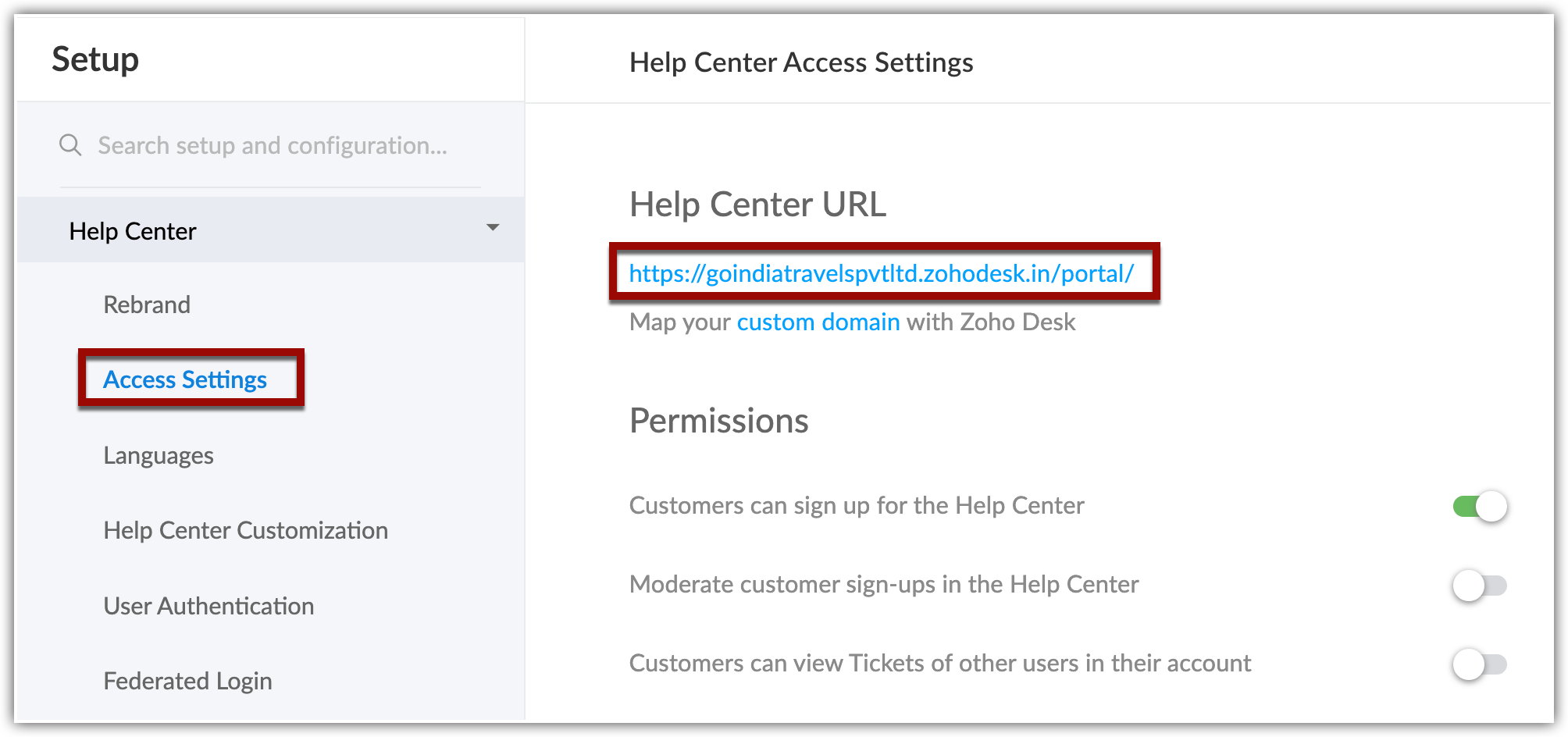Open Rebrand settings
This screenshot has height=737, width=1568.
coord(147,304)
